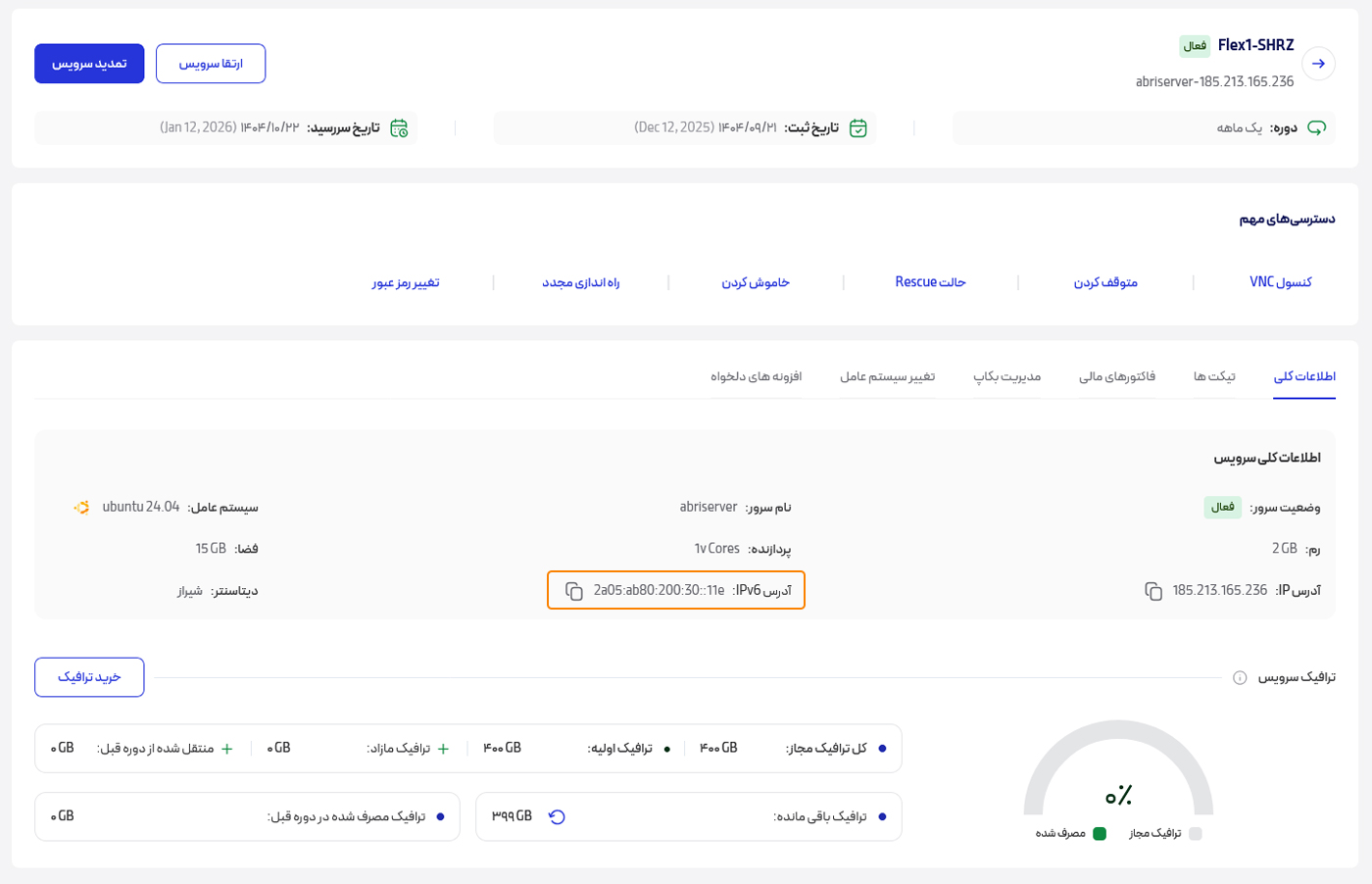
Task: Click the plus icon for ترافیک مازاد
Action: (443, 749)
